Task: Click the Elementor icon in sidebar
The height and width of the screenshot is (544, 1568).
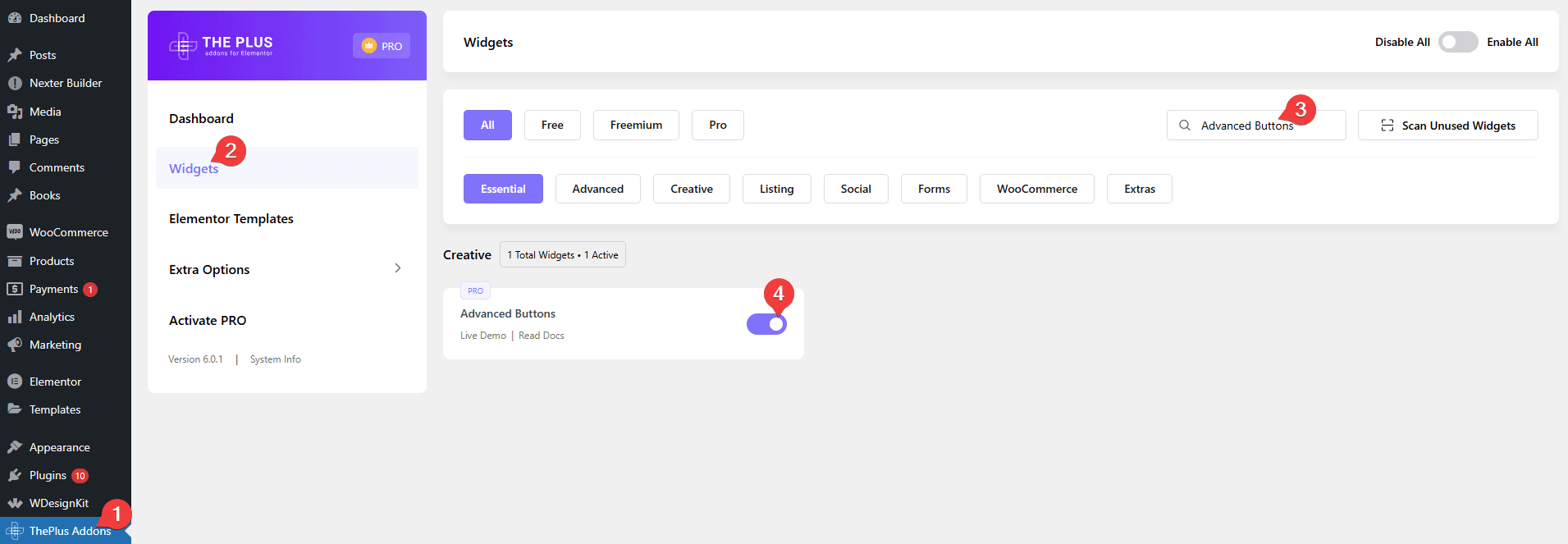Action: (15, 382)
